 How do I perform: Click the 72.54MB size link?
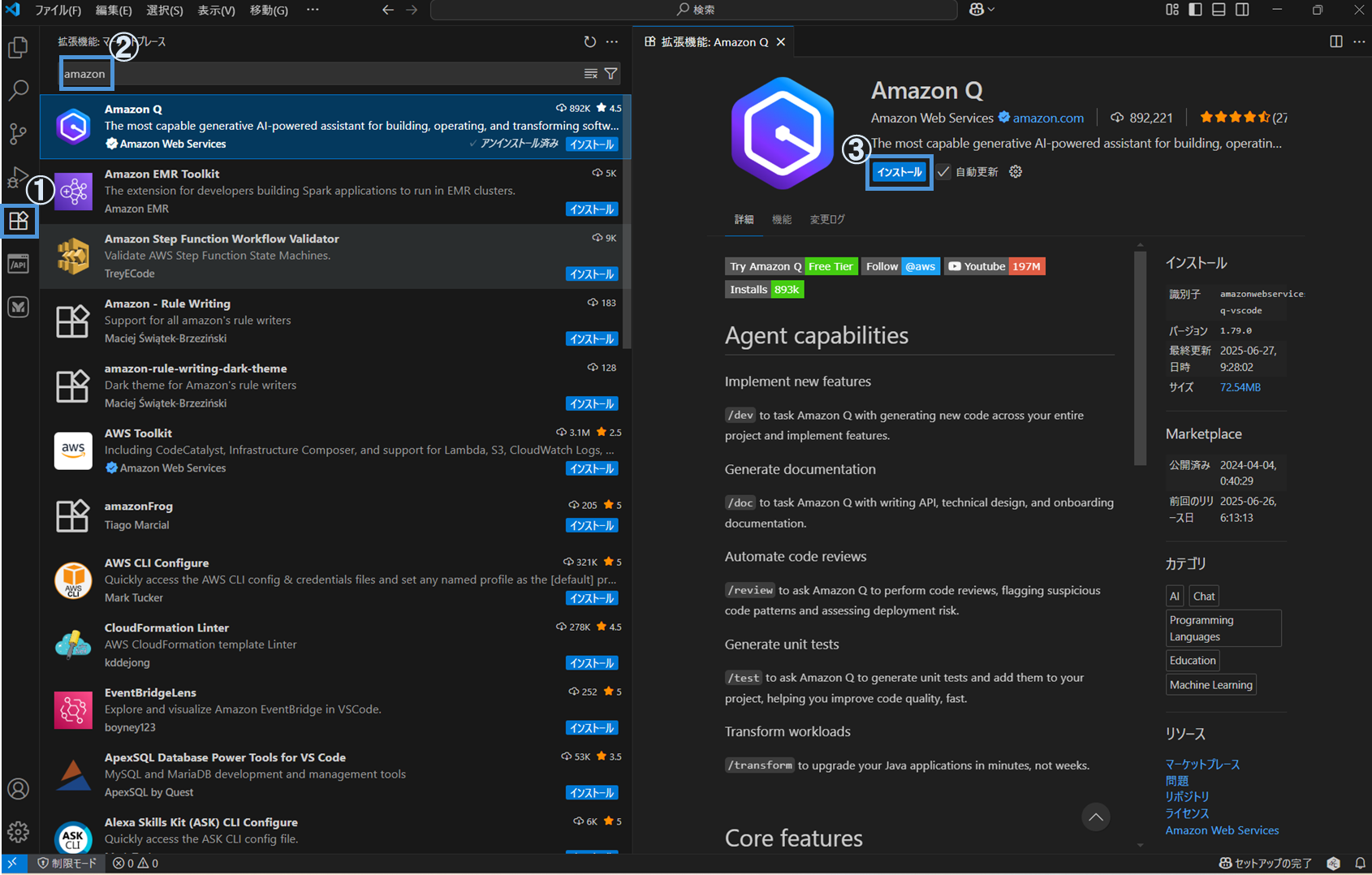tap(1240, 387)
